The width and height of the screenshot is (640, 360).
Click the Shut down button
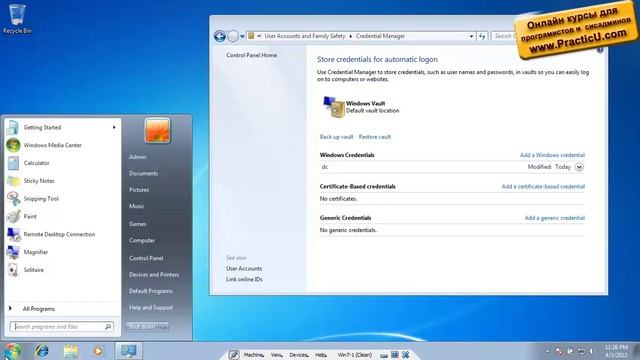142,326
